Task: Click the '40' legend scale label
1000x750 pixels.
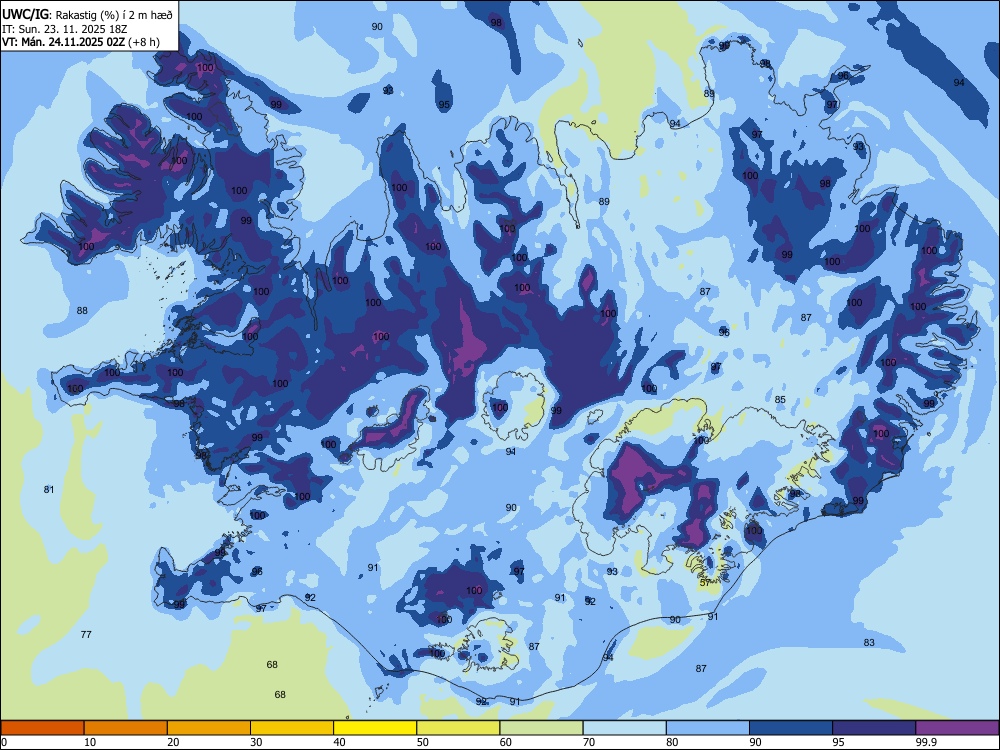Action: tap(340, 742)
